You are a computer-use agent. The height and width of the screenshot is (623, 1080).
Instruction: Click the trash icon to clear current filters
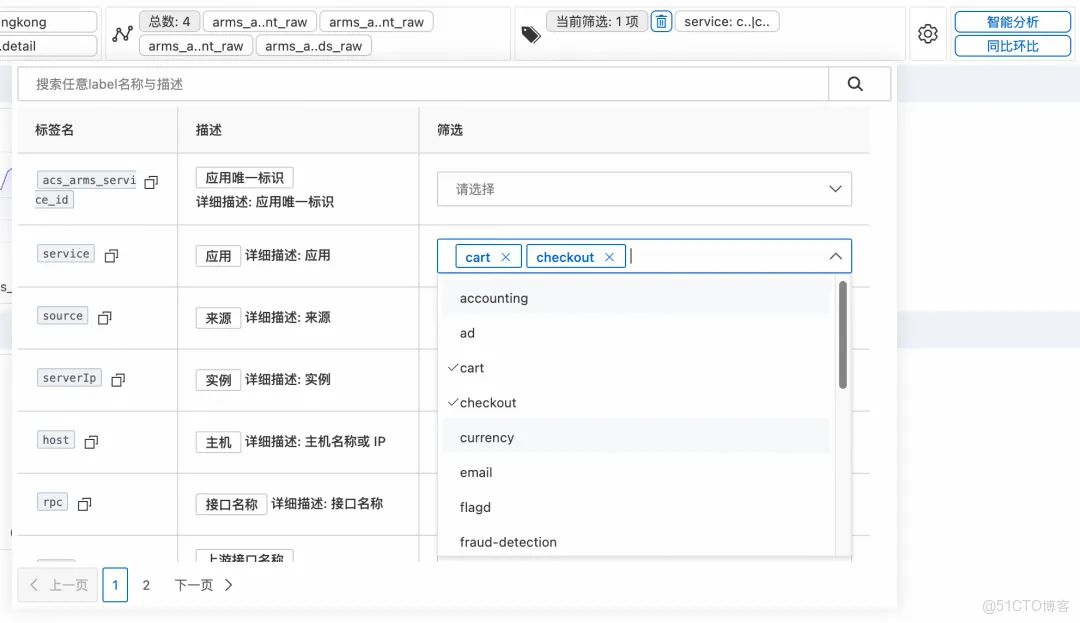click(x=661, y=21)
